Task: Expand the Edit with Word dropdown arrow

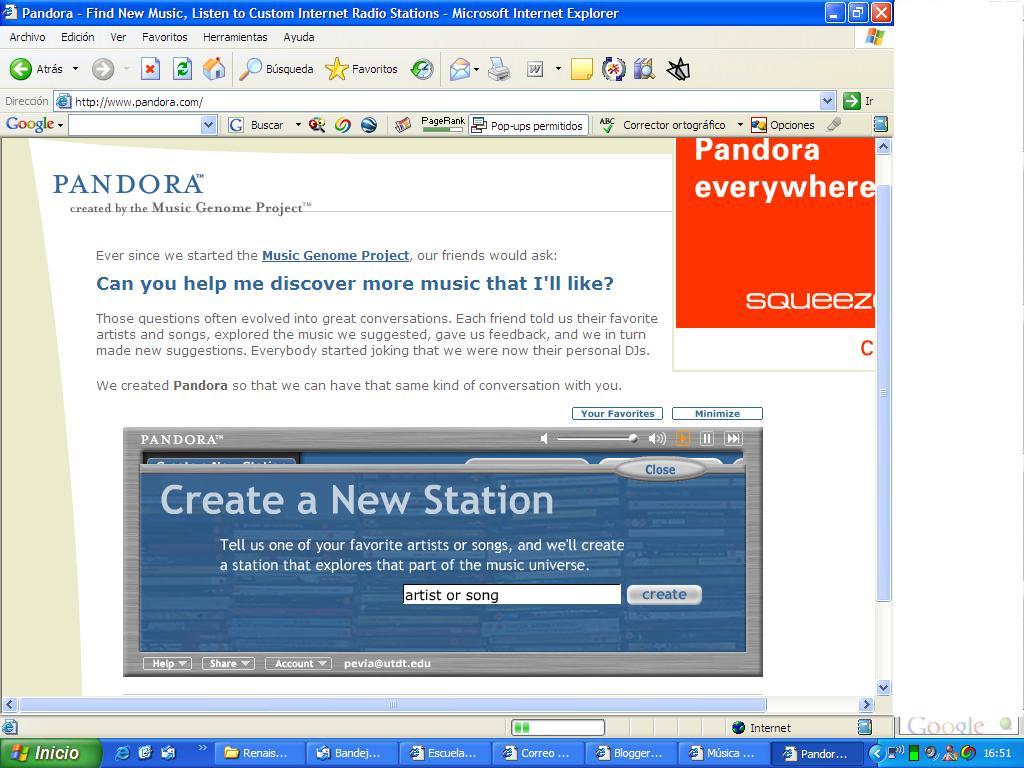Action: (x=558, y=69)
